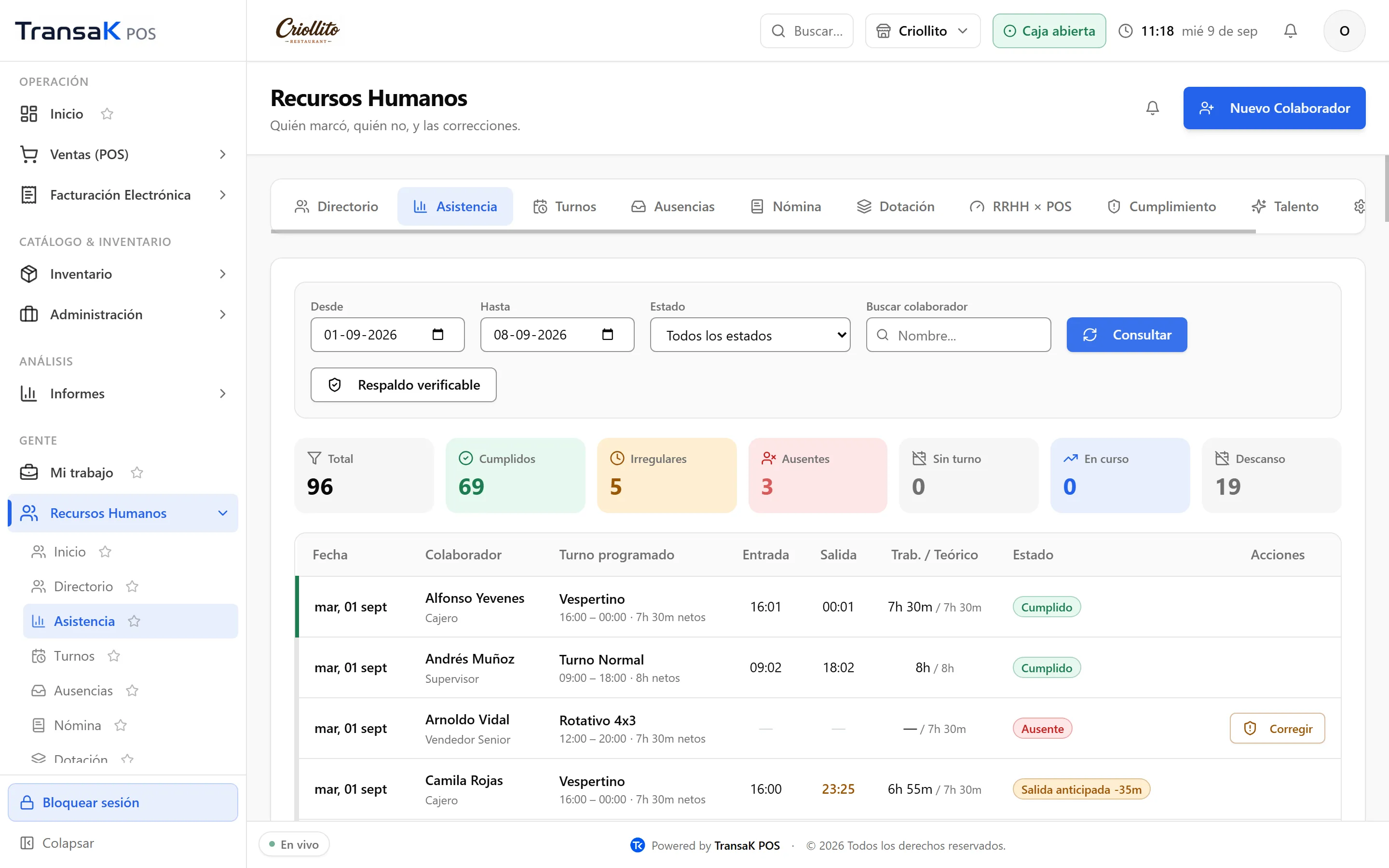Expand Facturación Electrónica sidebar menu
The image size is (1389, 868).
click(123, 195)
